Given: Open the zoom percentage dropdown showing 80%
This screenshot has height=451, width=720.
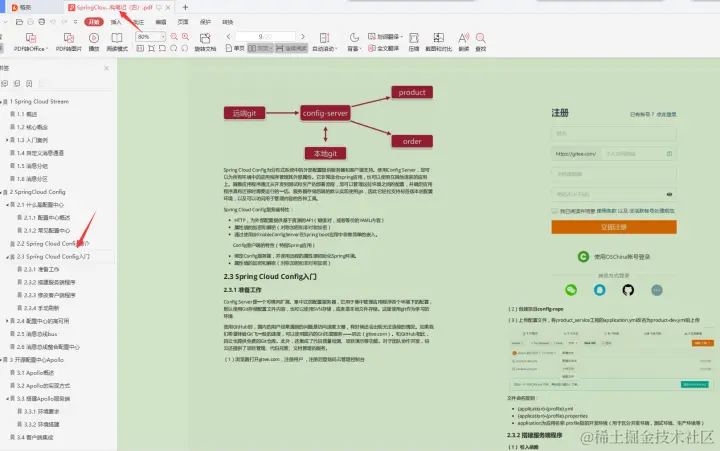Looking at the screenshot, I should click(x=163, y=36).
